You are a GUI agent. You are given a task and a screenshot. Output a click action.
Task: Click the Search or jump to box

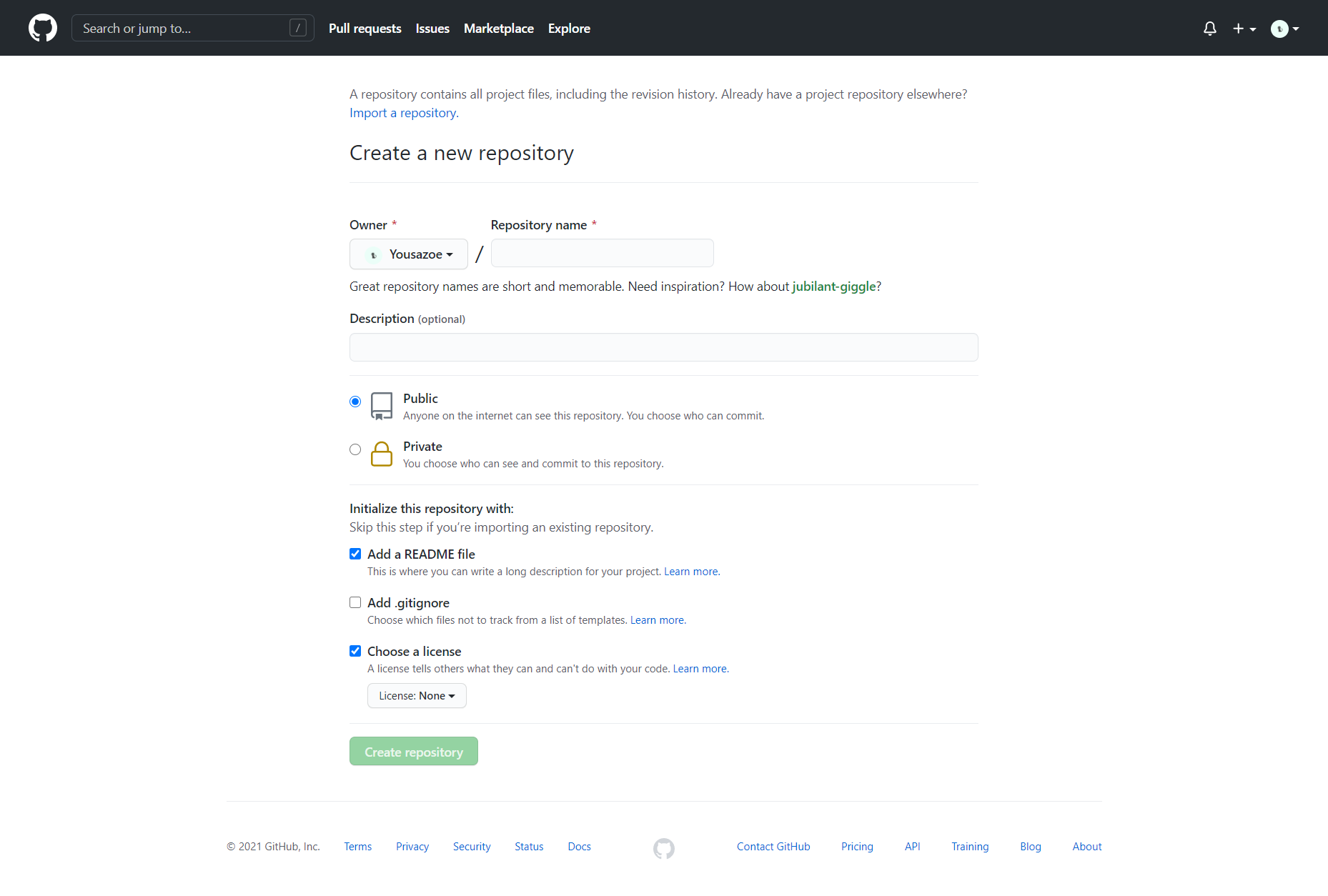[x=193, y=28]
